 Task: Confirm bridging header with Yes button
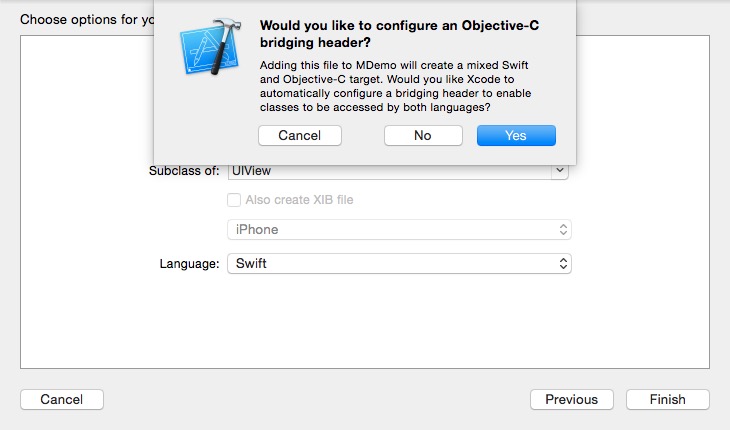pos(516,135)
